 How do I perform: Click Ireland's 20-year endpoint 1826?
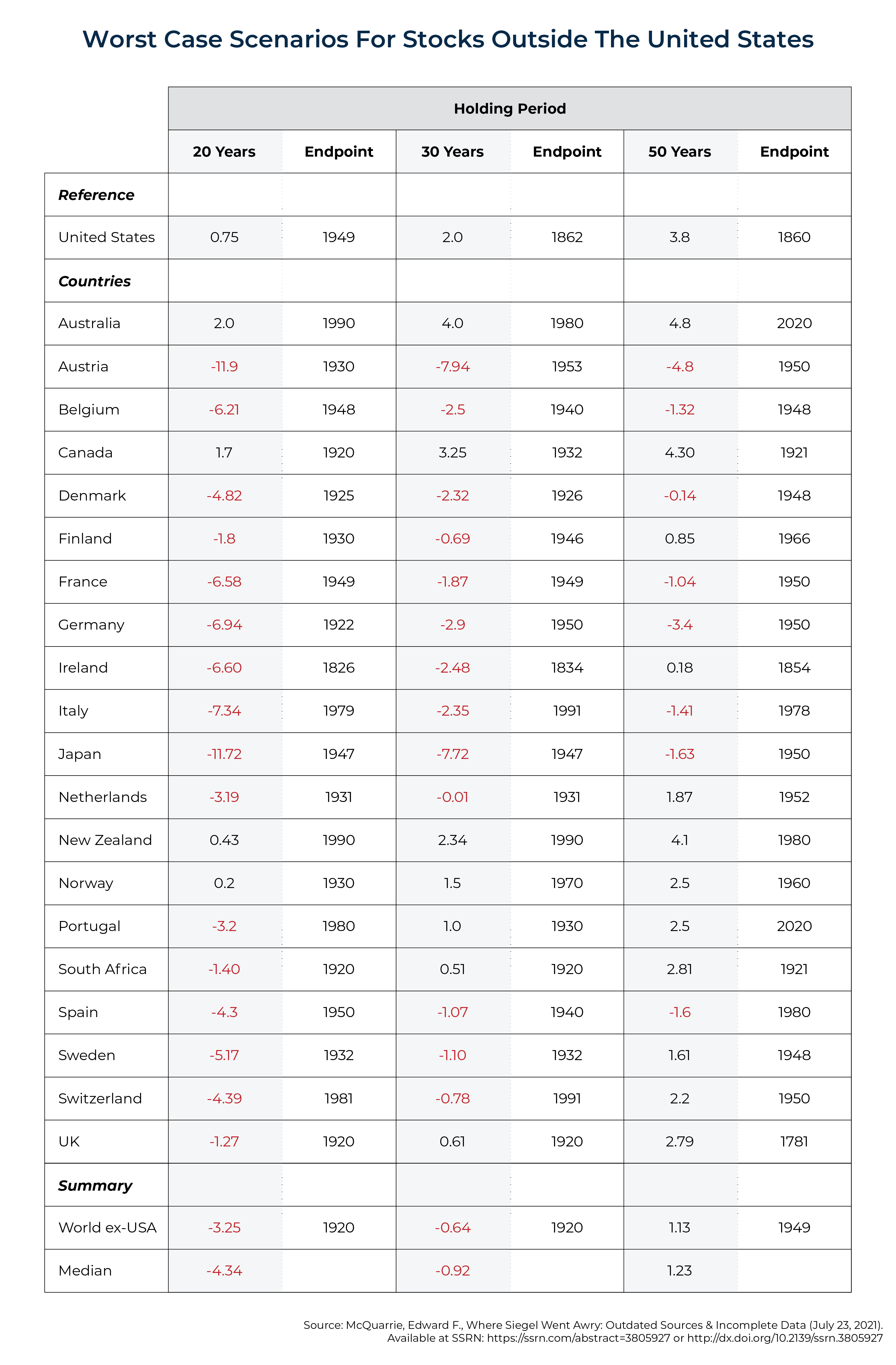[339, 668]
